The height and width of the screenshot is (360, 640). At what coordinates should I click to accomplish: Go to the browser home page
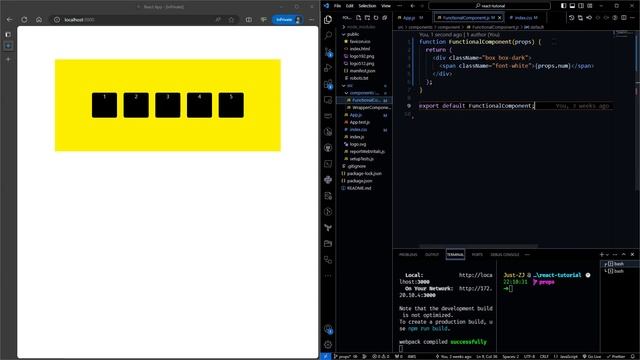[x=39, y=20]
